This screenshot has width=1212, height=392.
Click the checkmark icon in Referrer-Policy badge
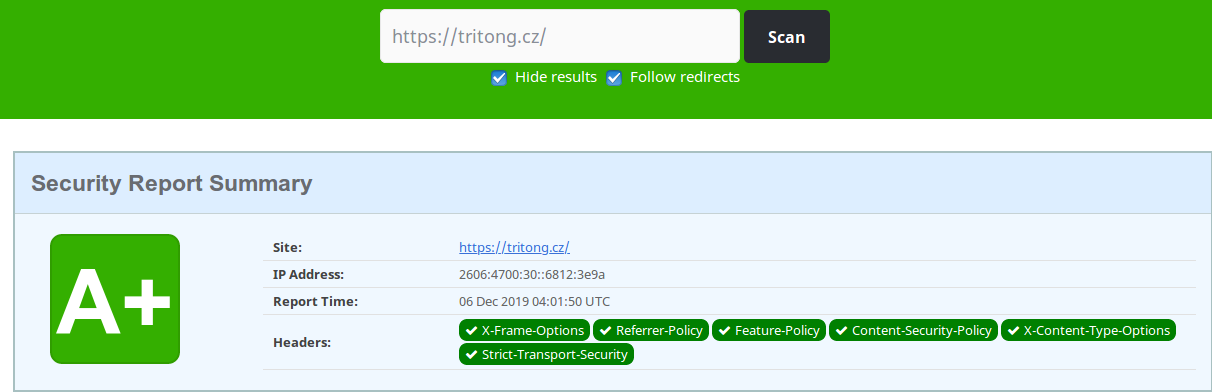pos(605,330)
